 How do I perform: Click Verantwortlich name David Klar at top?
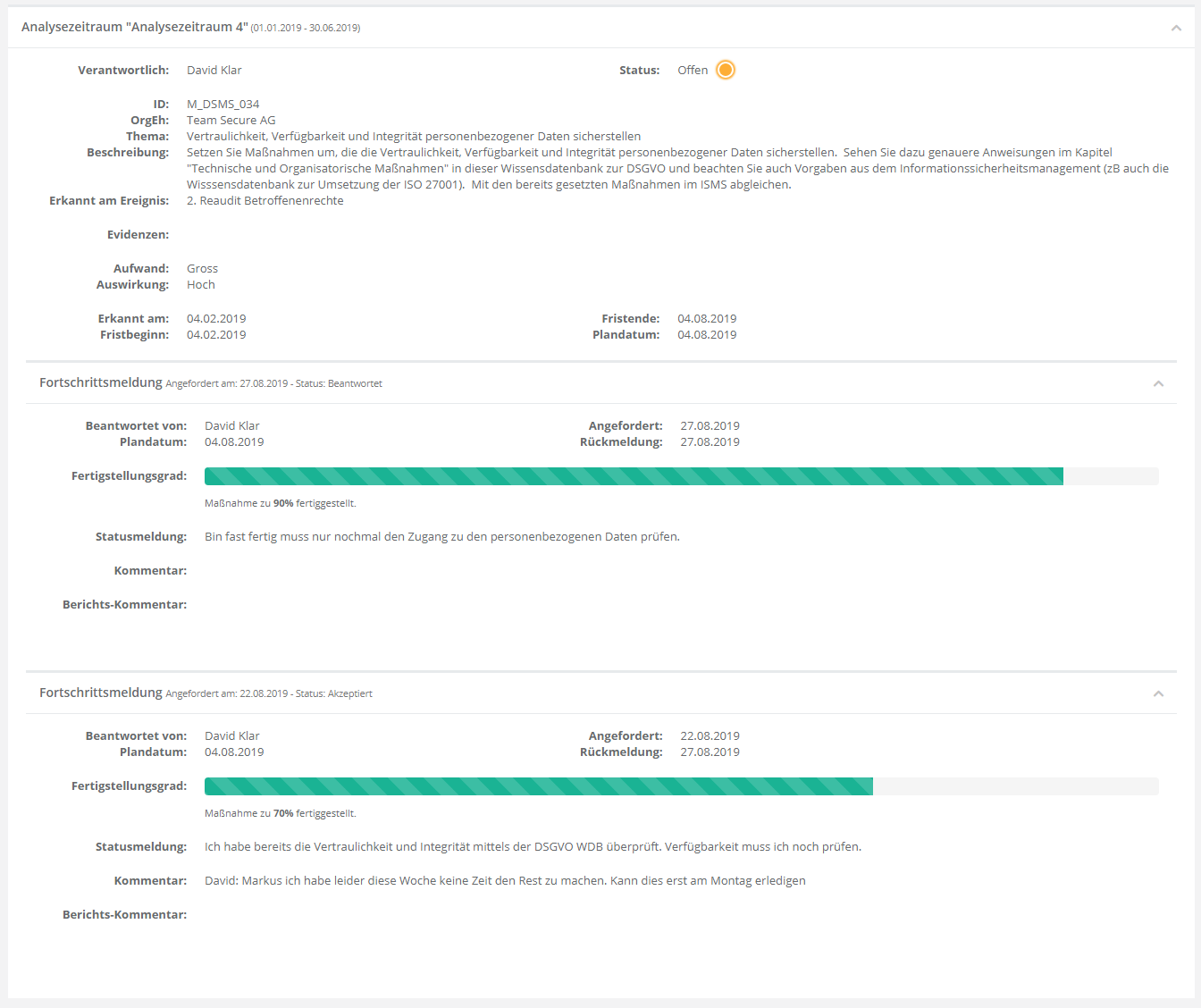pyautogui.click(x=214, y=70)
